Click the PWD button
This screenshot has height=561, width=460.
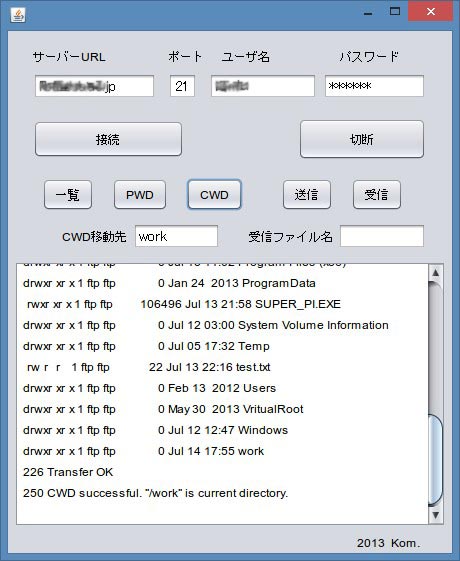(x=140, y=195)
